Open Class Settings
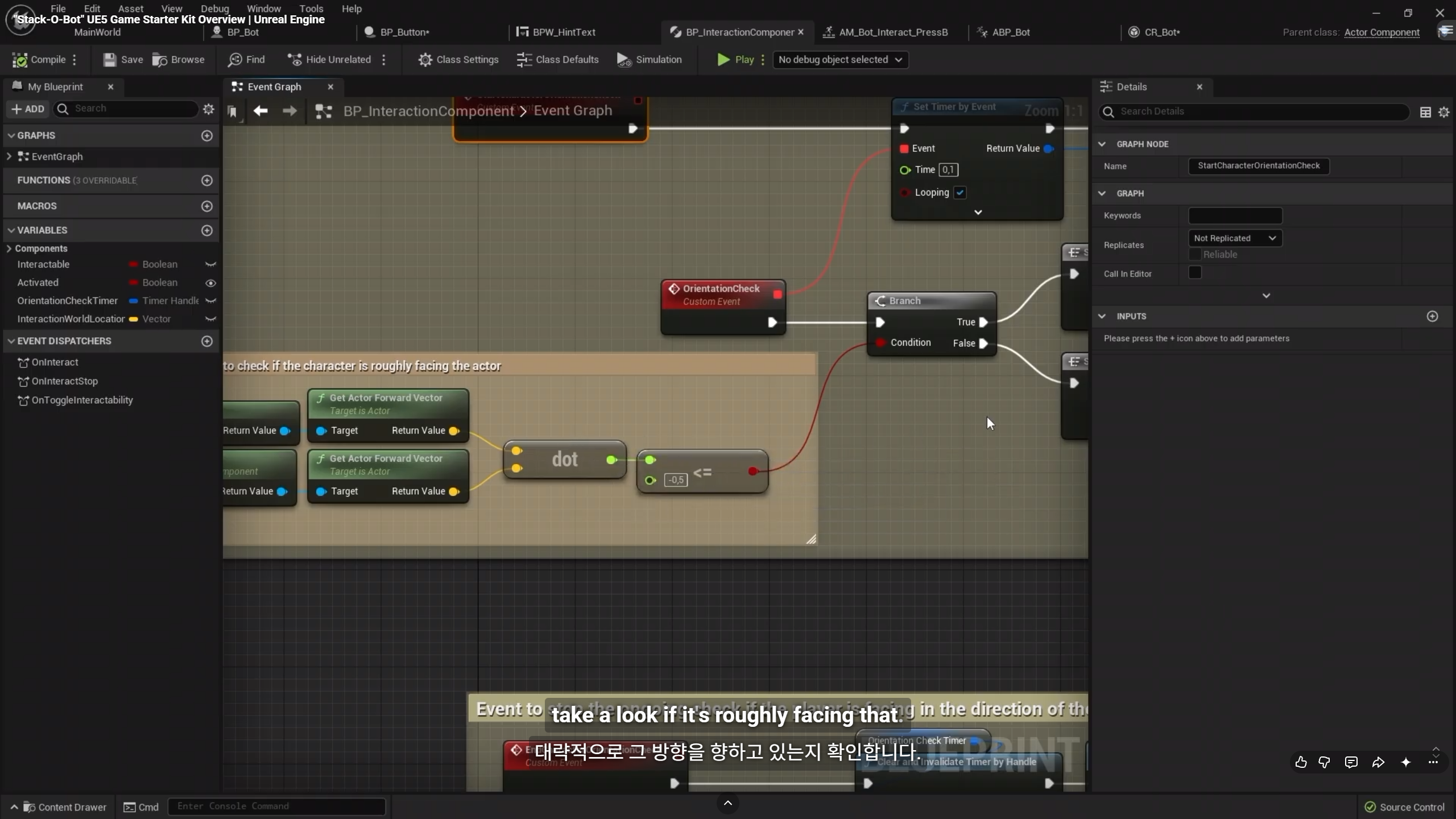Image resolution: width=1456 pixels, height=819 pixels. point(458,60)
